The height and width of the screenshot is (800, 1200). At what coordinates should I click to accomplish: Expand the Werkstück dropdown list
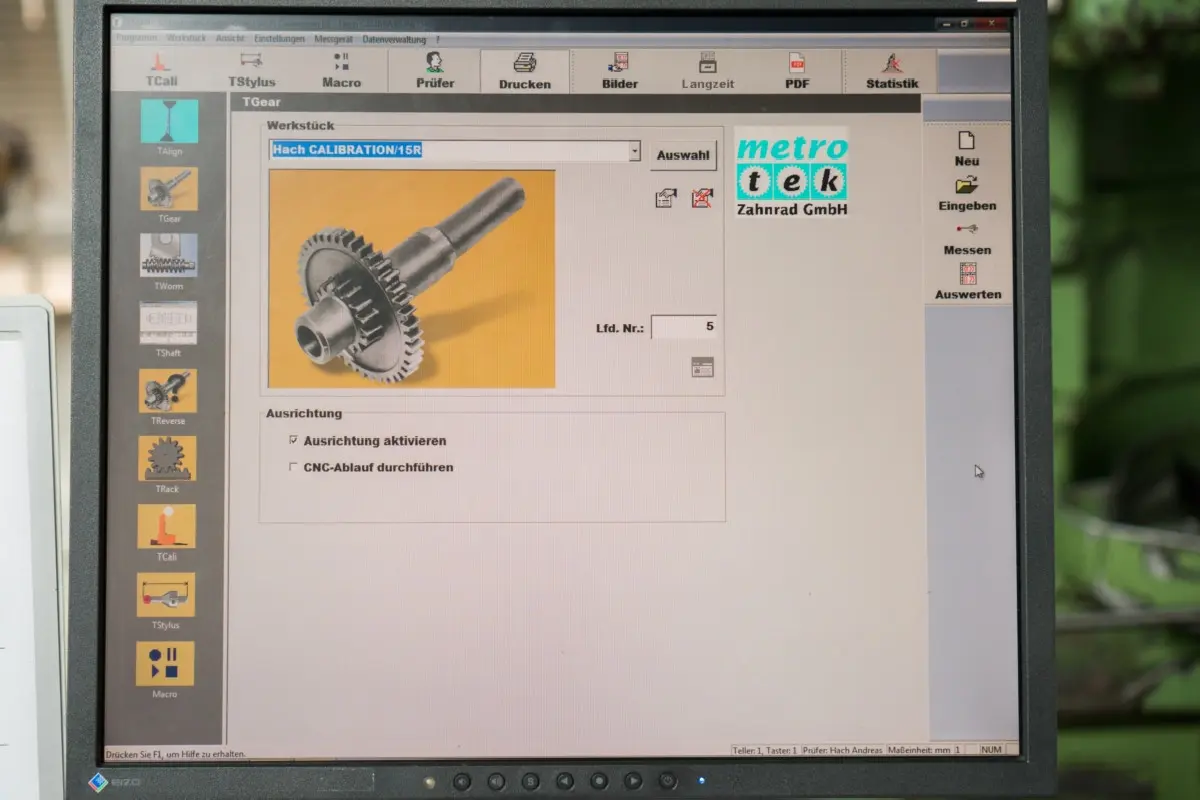pos(634,152)
